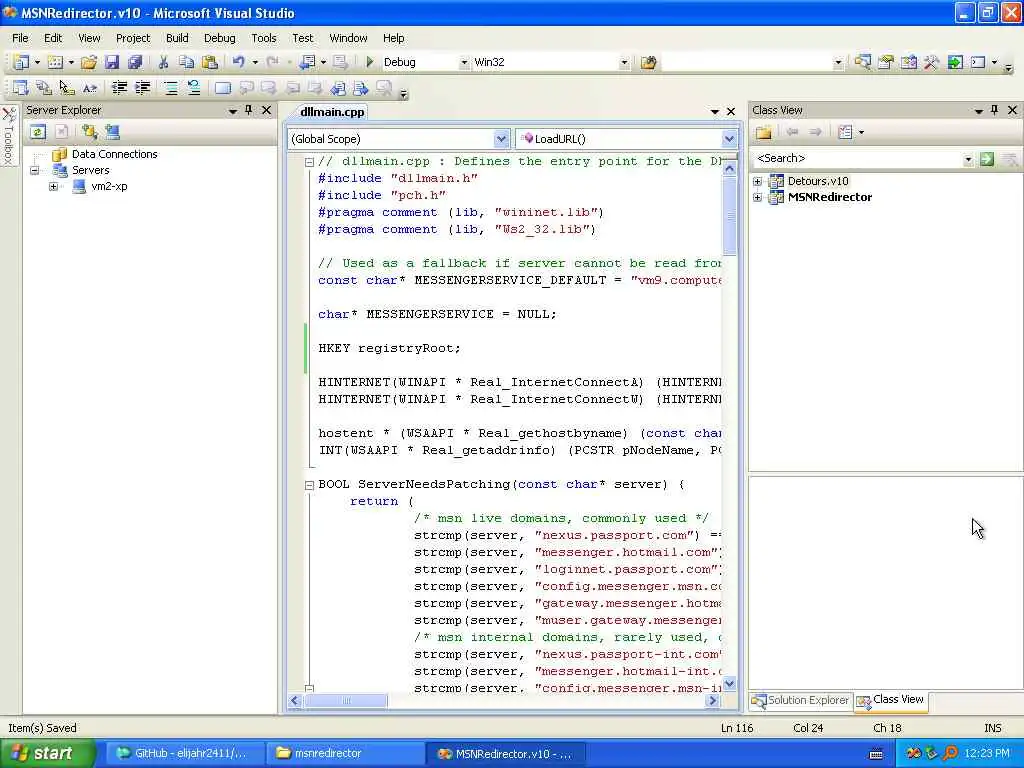Click the editor vertical scroll down arrow

(729, 683)
